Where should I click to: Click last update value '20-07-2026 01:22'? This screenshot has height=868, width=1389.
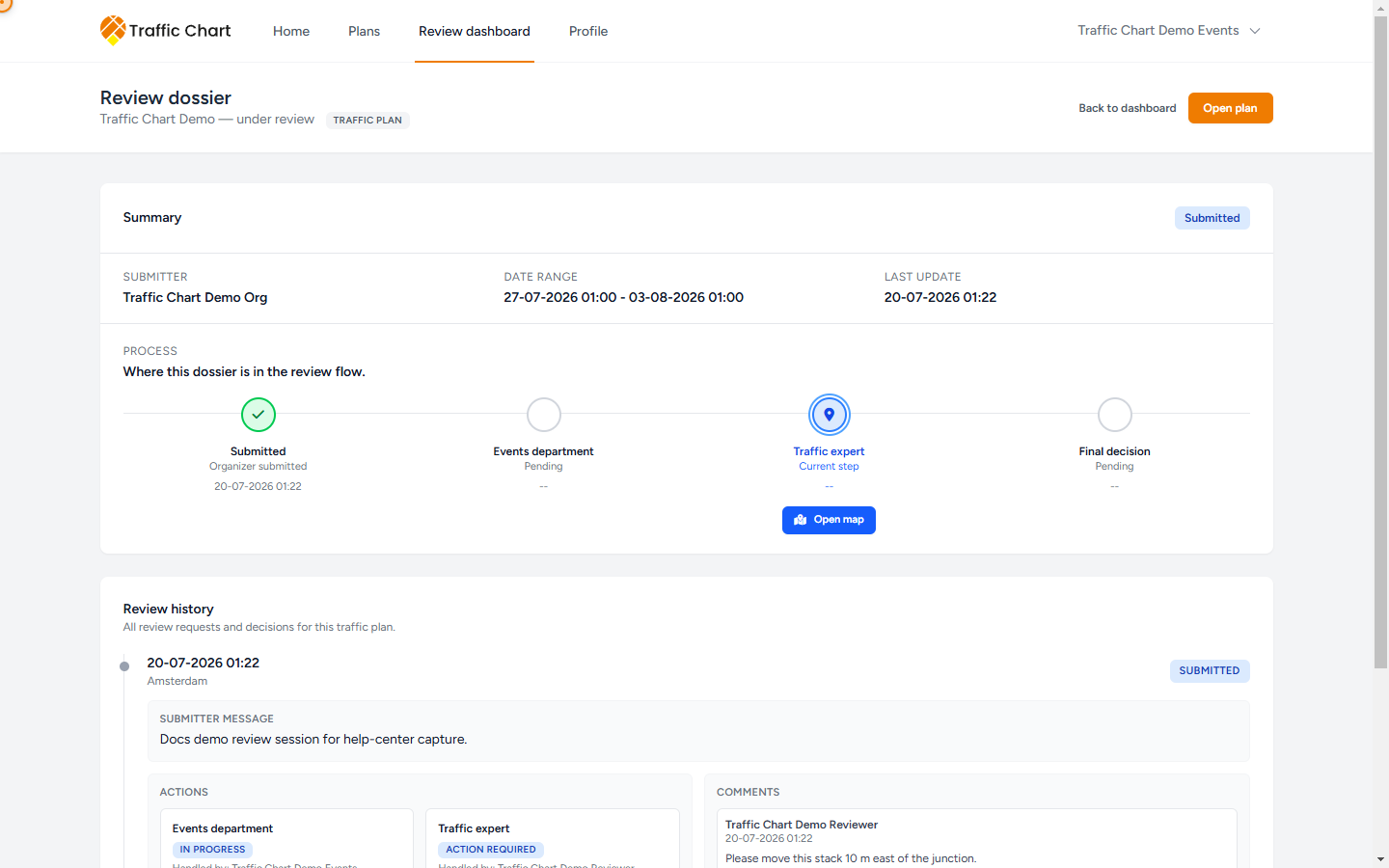click(x=940, y=297)
